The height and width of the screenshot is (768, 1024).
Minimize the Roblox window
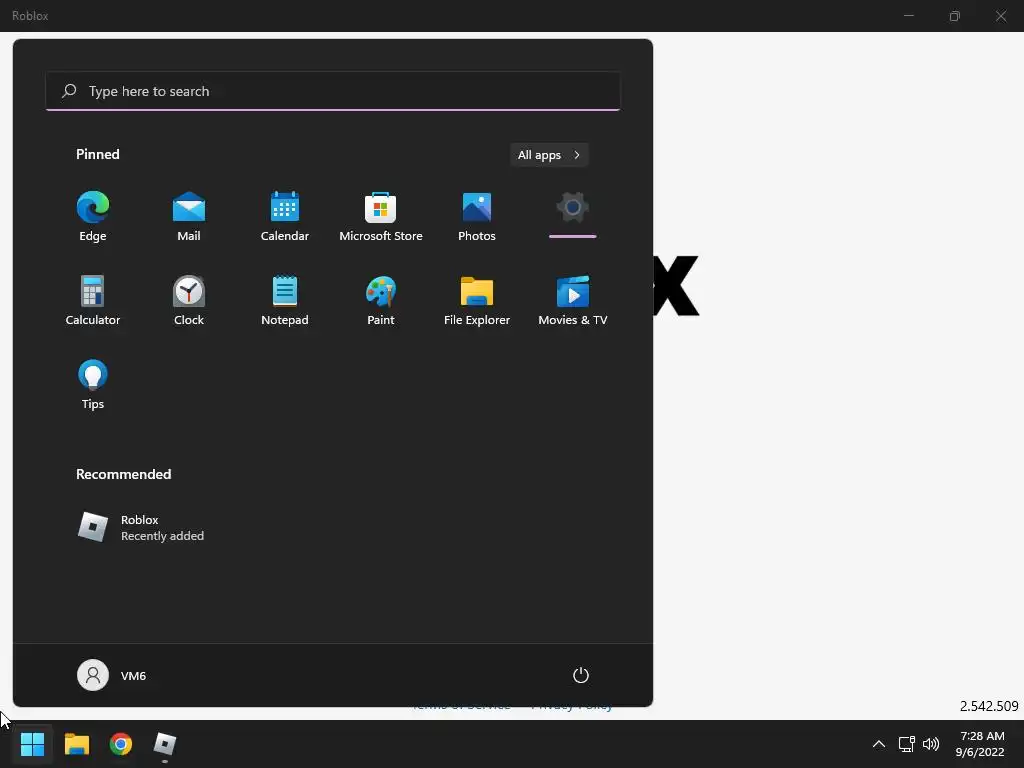click(908, 16)
